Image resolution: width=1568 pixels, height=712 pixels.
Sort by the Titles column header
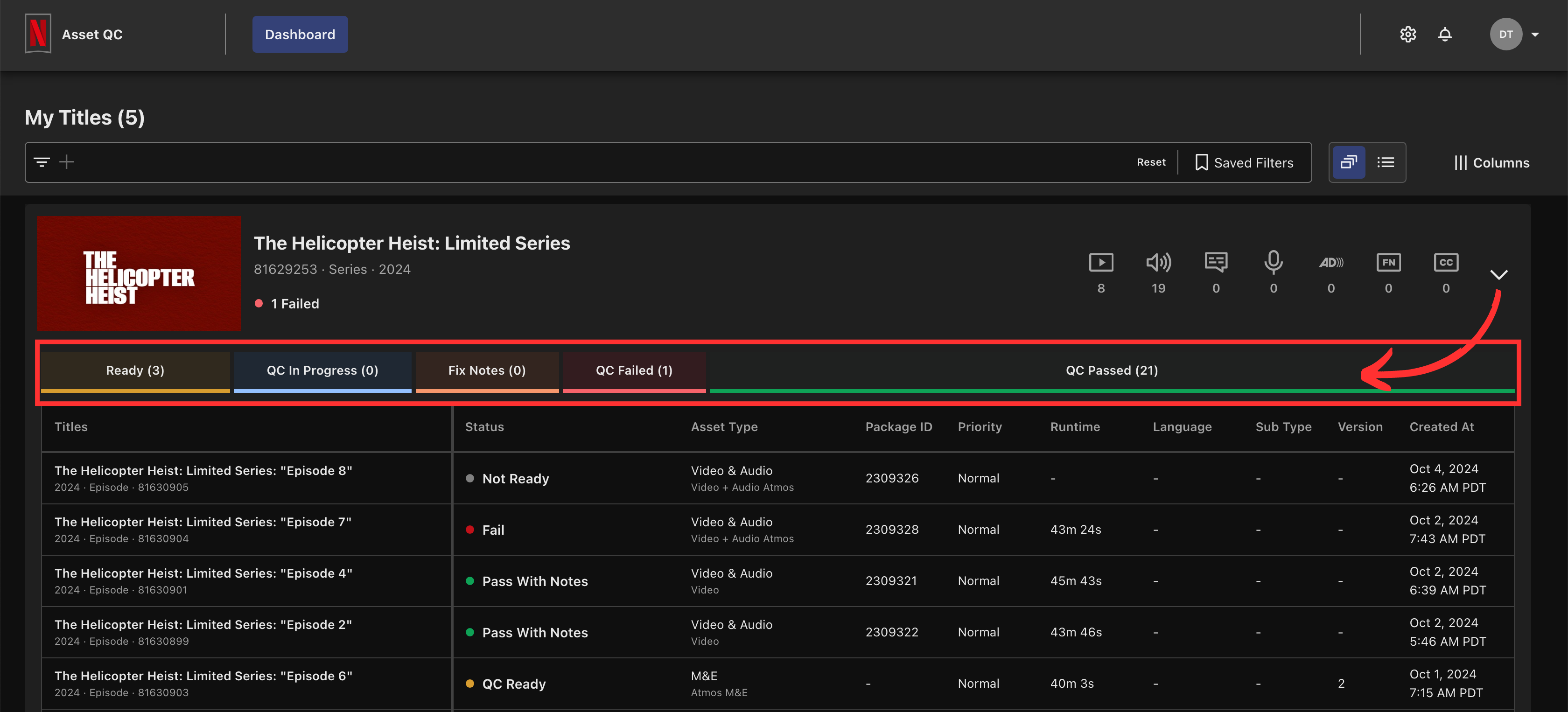[71, 427]
